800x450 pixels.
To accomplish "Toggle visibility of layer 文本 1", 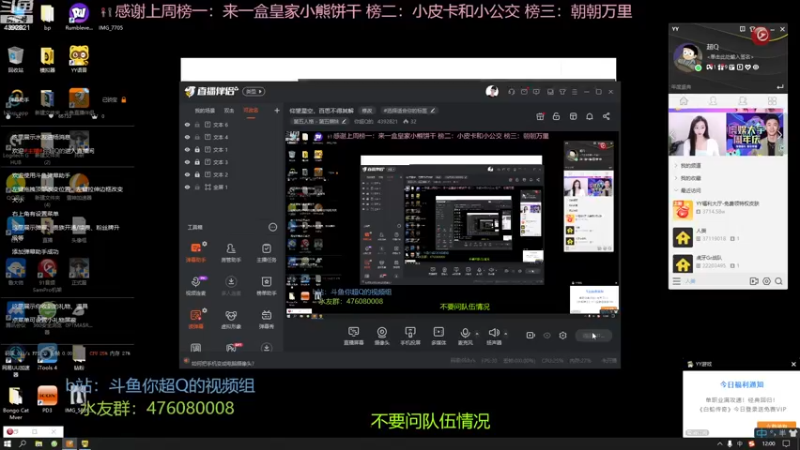I will (x=187, y=149).
